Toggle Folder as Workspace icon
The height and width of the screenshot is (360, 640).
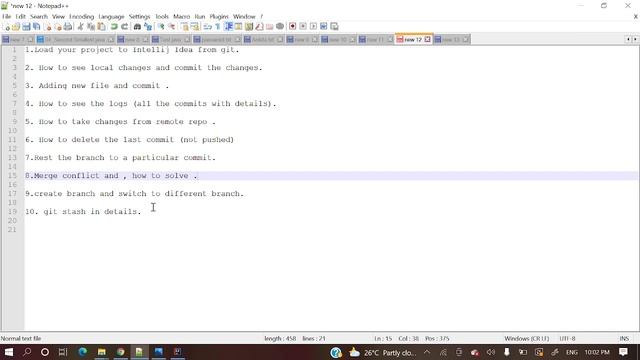tap(269, 27)
